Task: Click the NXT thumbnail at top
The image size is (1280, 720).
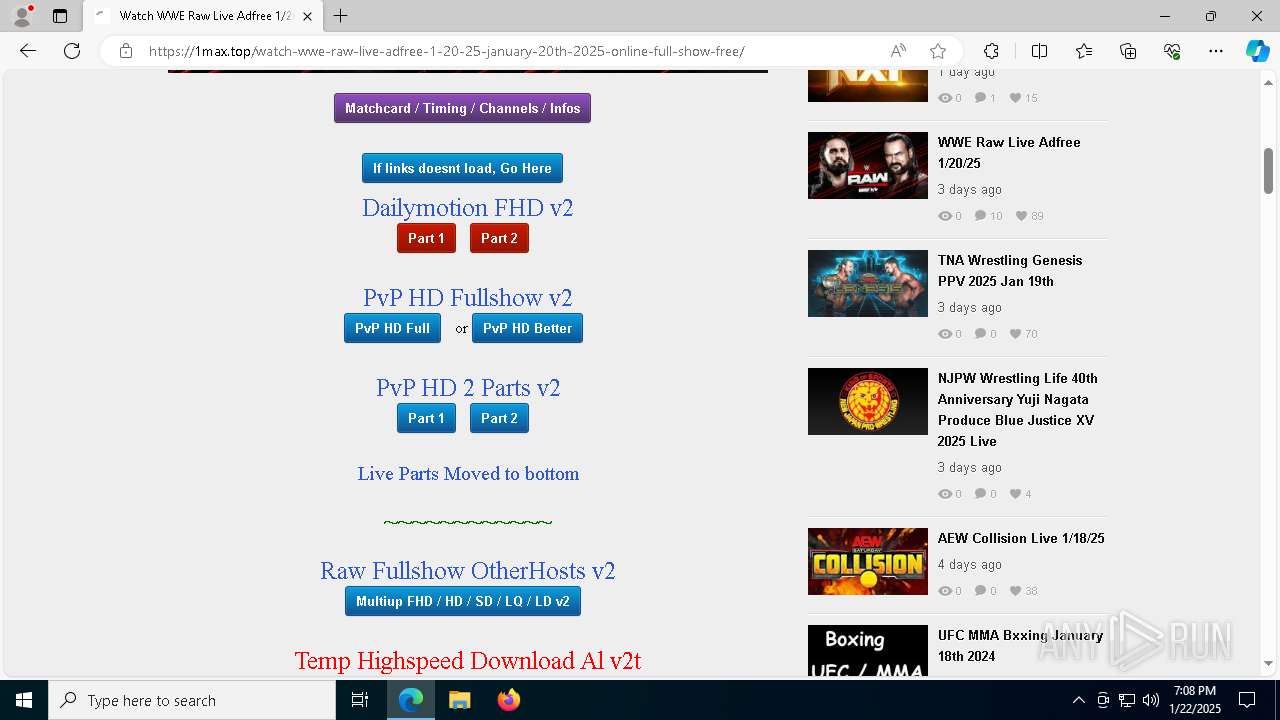Action: 868,86
